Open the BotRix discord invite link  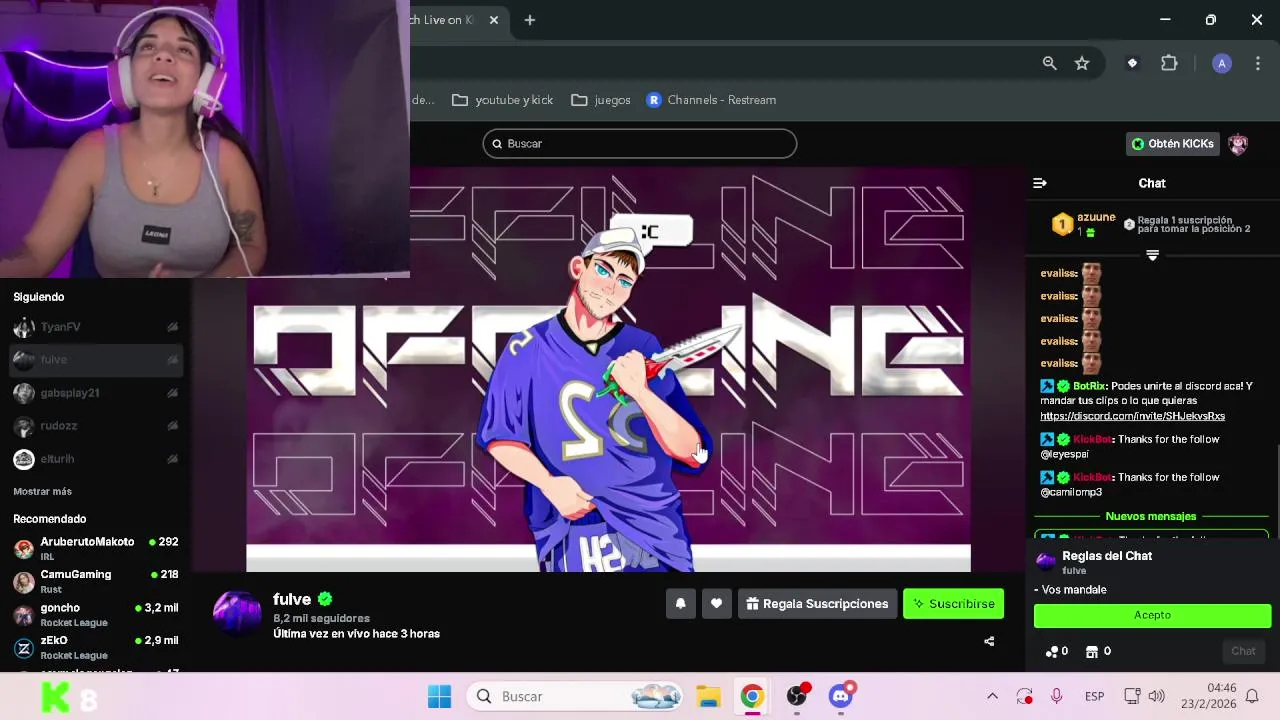pos(1132,416)
